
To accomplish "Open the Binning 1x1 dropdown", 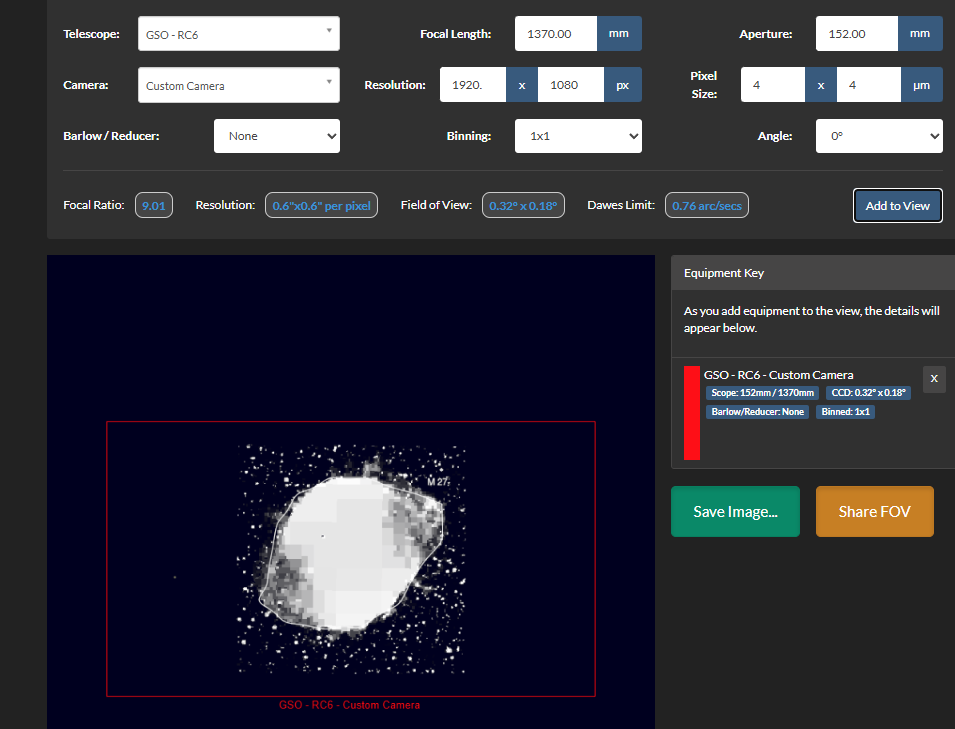I will (x=578, y=136).
